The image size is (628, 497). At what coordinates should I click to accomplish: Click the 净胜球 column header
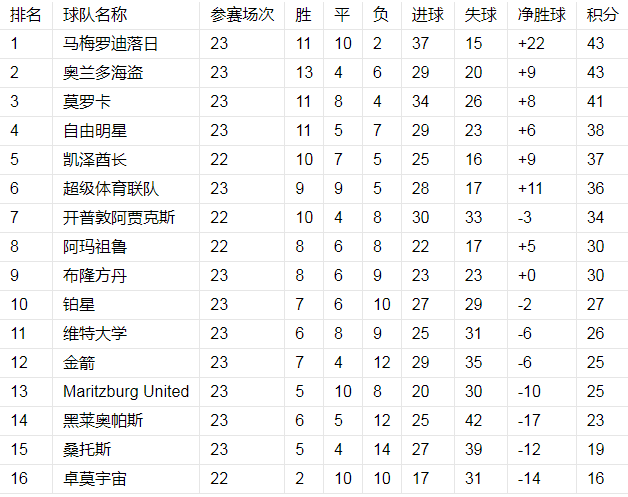541,15
